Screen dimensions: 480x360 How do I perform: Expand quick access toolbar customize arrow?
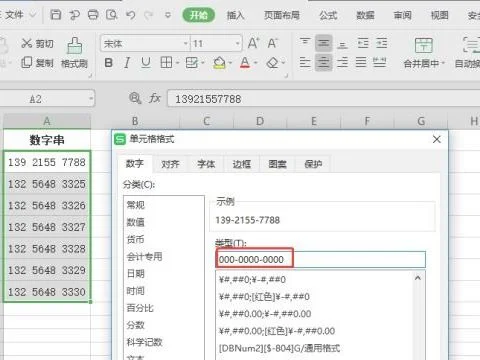168,15
